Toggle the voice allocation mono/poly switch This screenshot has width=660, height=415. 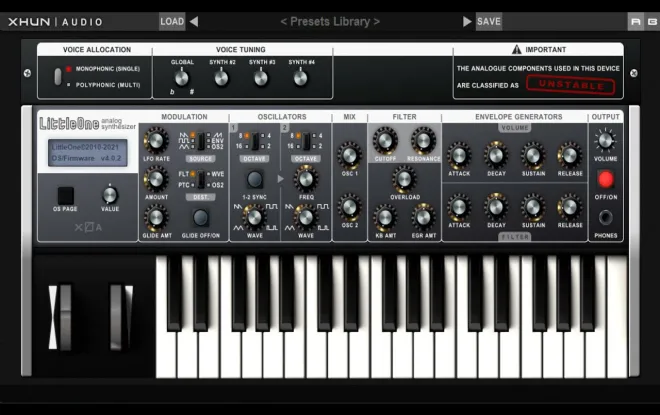(58, 77)
